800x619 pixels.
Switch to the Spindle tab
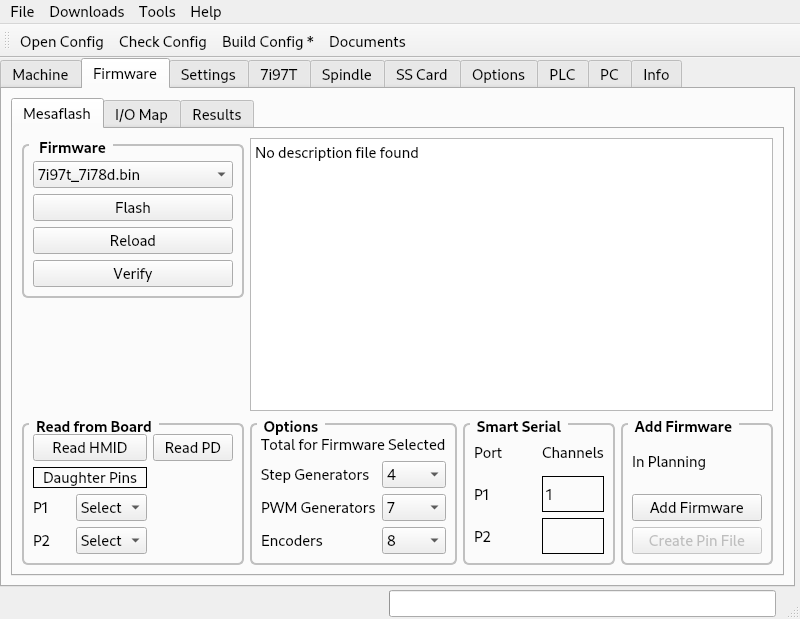346,75
